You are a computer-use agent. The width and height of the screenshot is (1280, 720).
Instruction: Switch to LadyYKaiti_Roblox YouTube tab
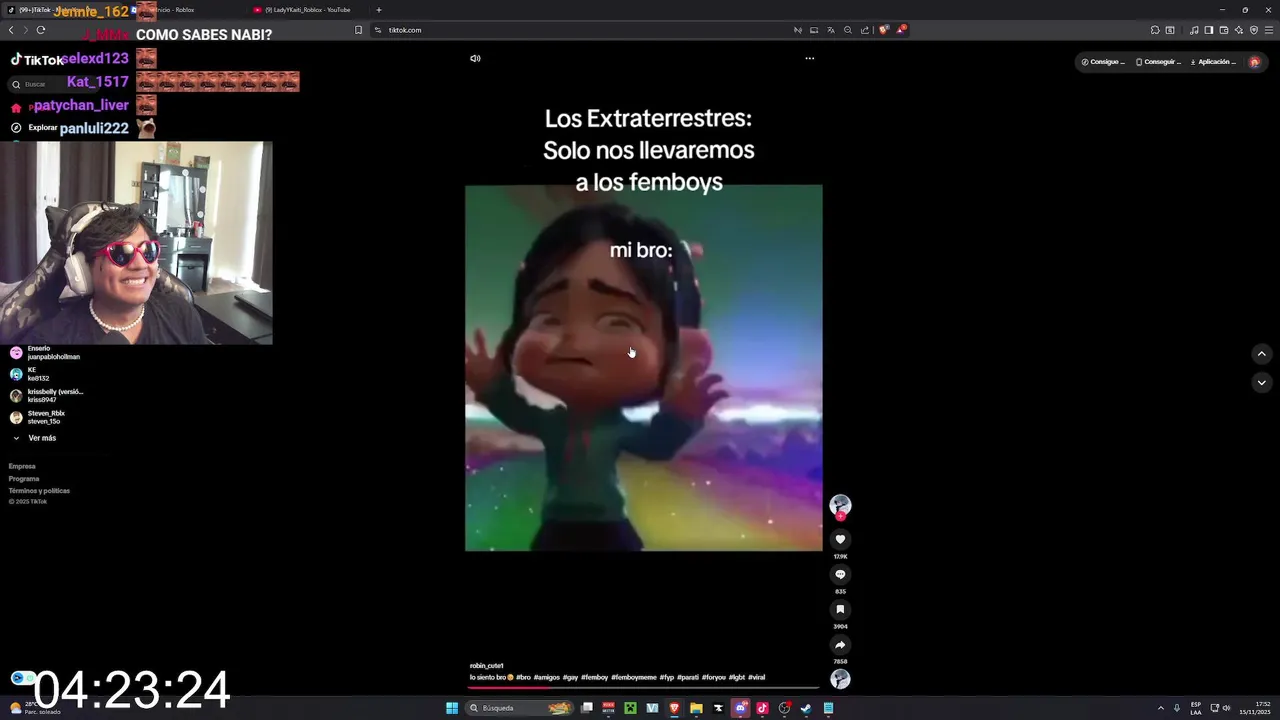(x=308, y=10)
